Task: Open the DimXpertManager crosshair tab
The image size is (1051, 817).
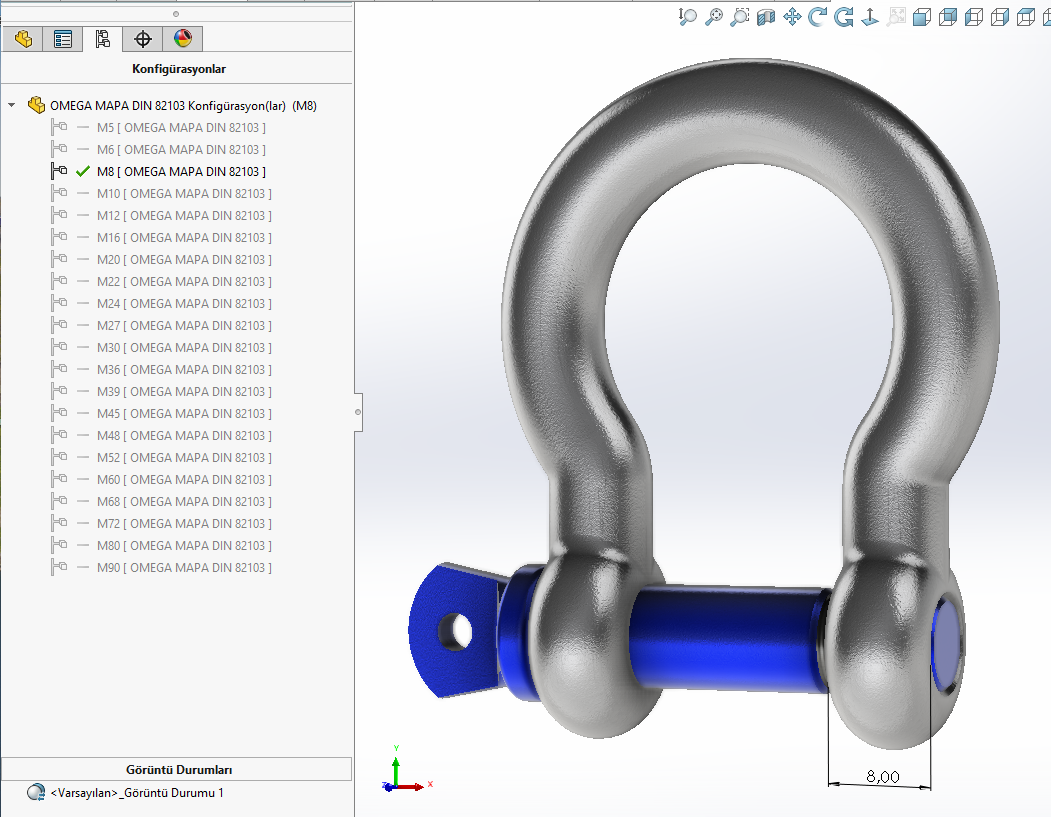Action: 143,40
